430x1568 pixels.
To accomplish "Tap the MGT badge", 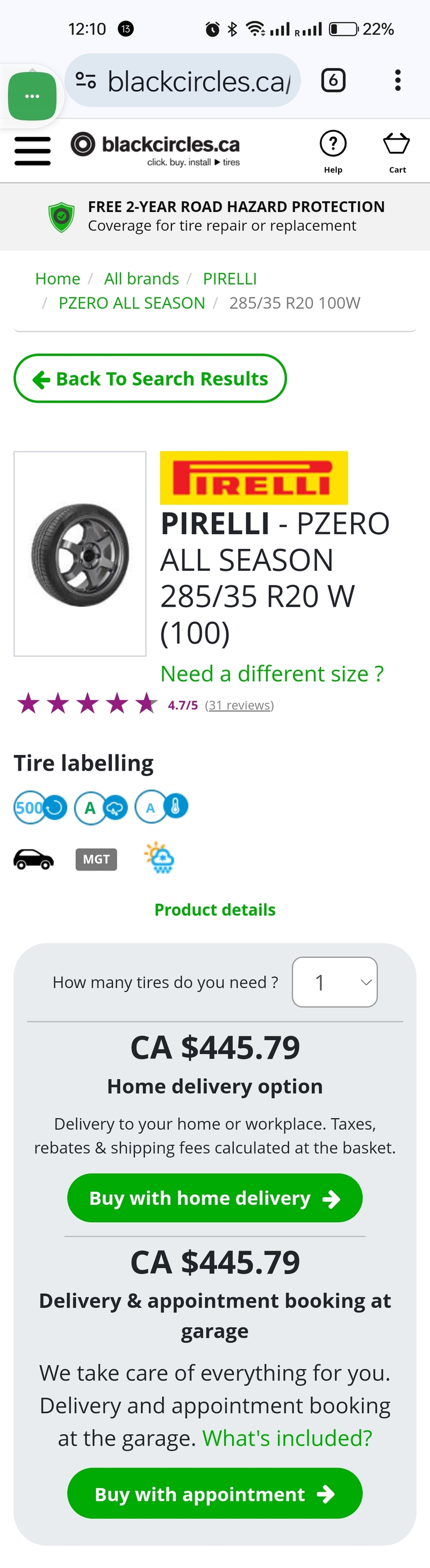I will (96, 859).
